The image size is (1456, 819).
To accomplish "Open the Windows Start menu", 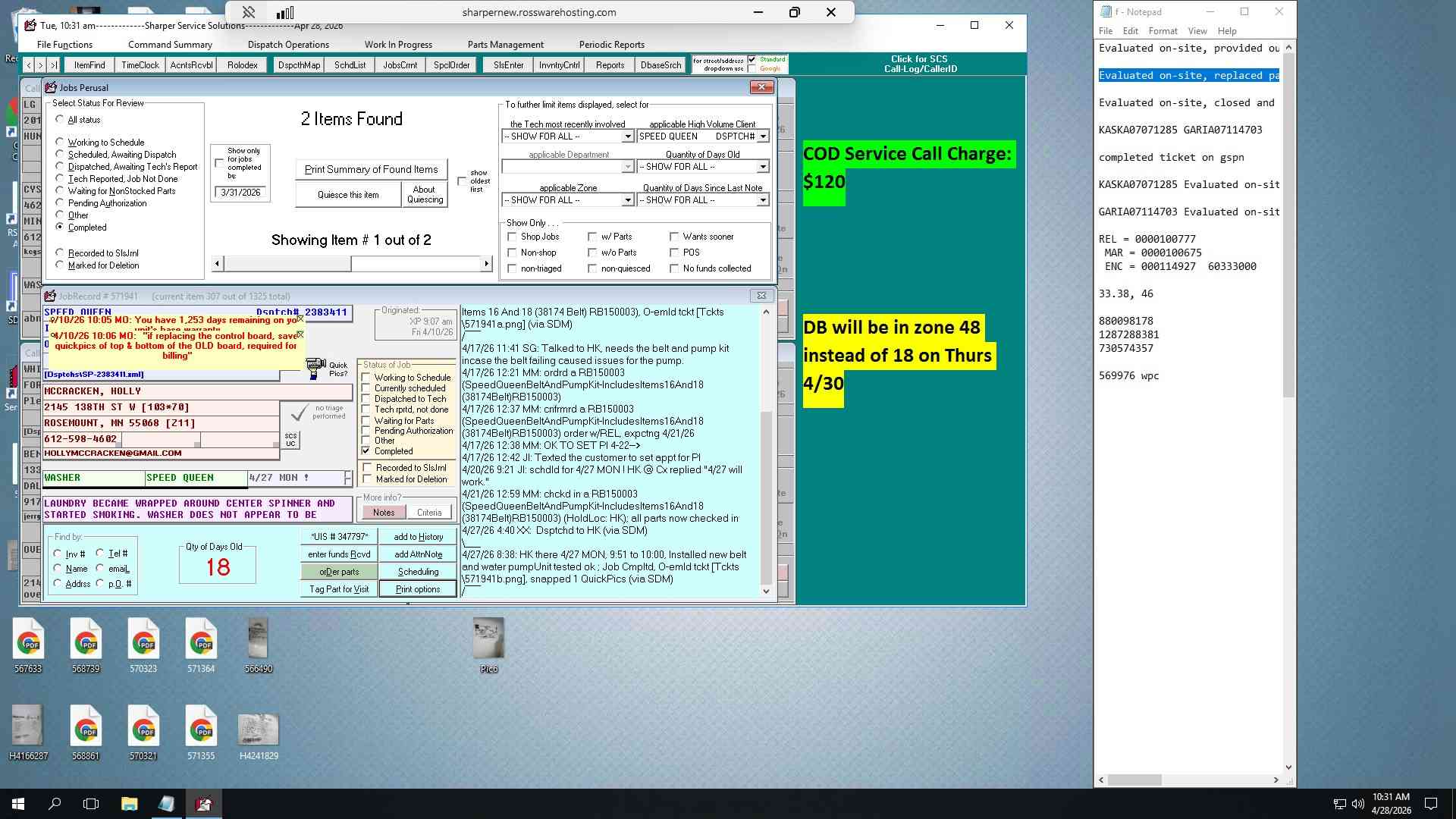I will click(18, 804).
